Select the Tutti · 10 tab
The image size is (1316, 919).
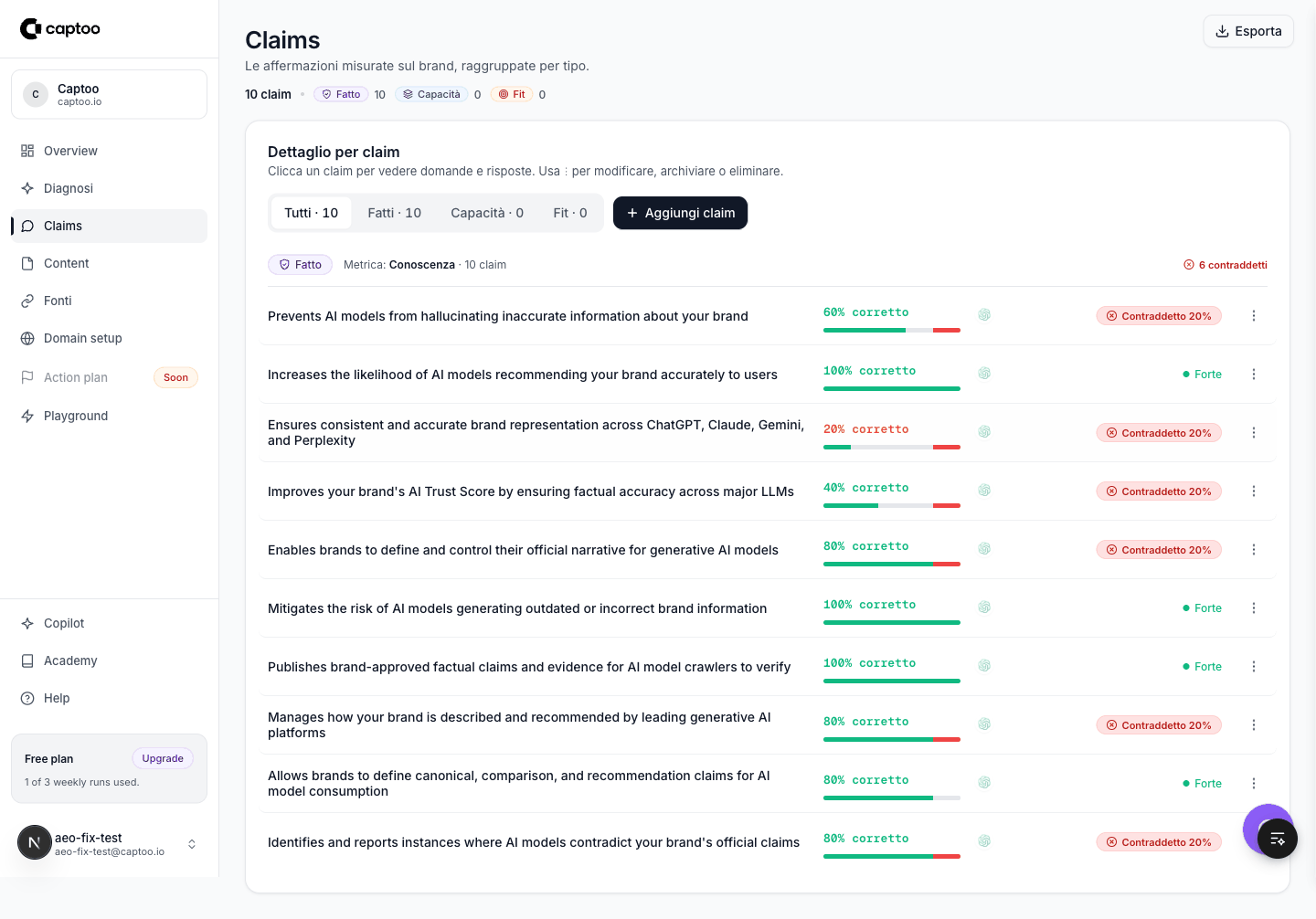pos(311,213)
